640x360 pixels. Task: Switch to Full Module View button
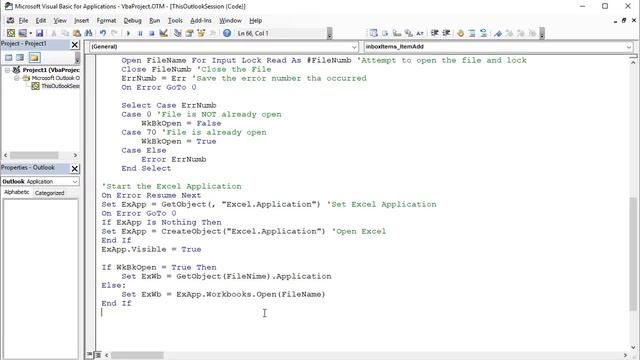[x=98, y=355]
